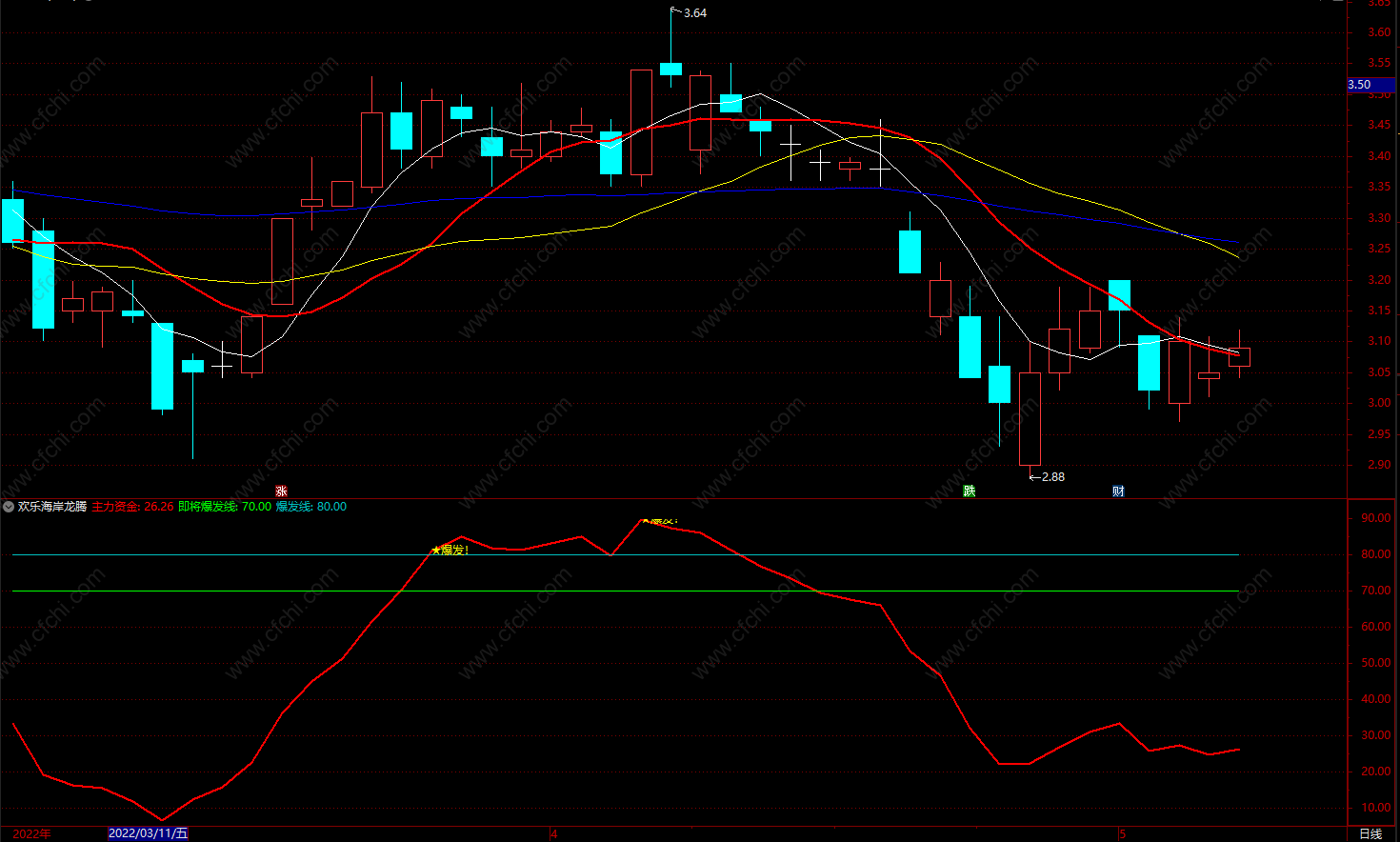This screenshot has width=1400, height=842.
Task: Click the 30.00 indicator axis label
Action: pos(1376,735)
